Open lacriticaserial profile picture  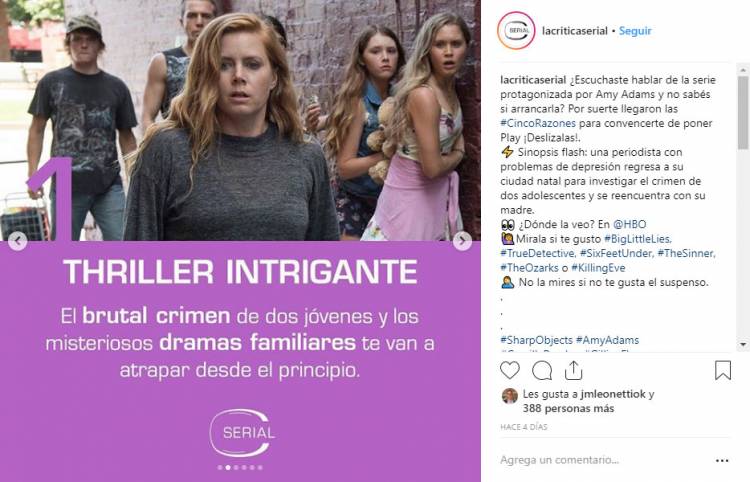516,31
